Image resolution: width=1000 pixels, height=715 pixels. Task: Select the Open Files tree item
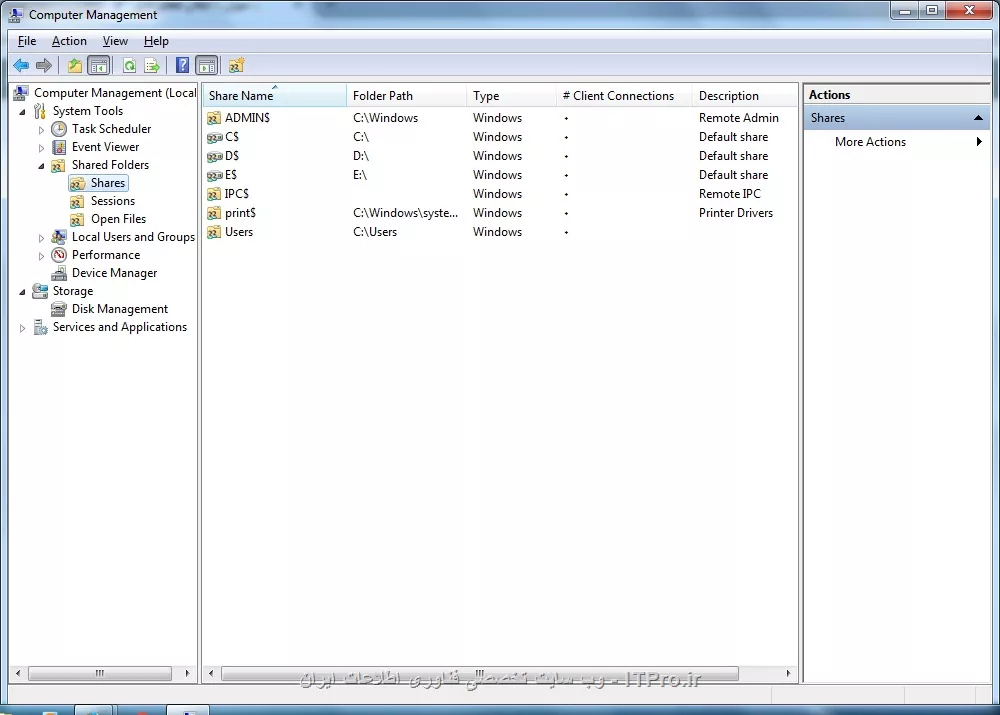[118, 219]
